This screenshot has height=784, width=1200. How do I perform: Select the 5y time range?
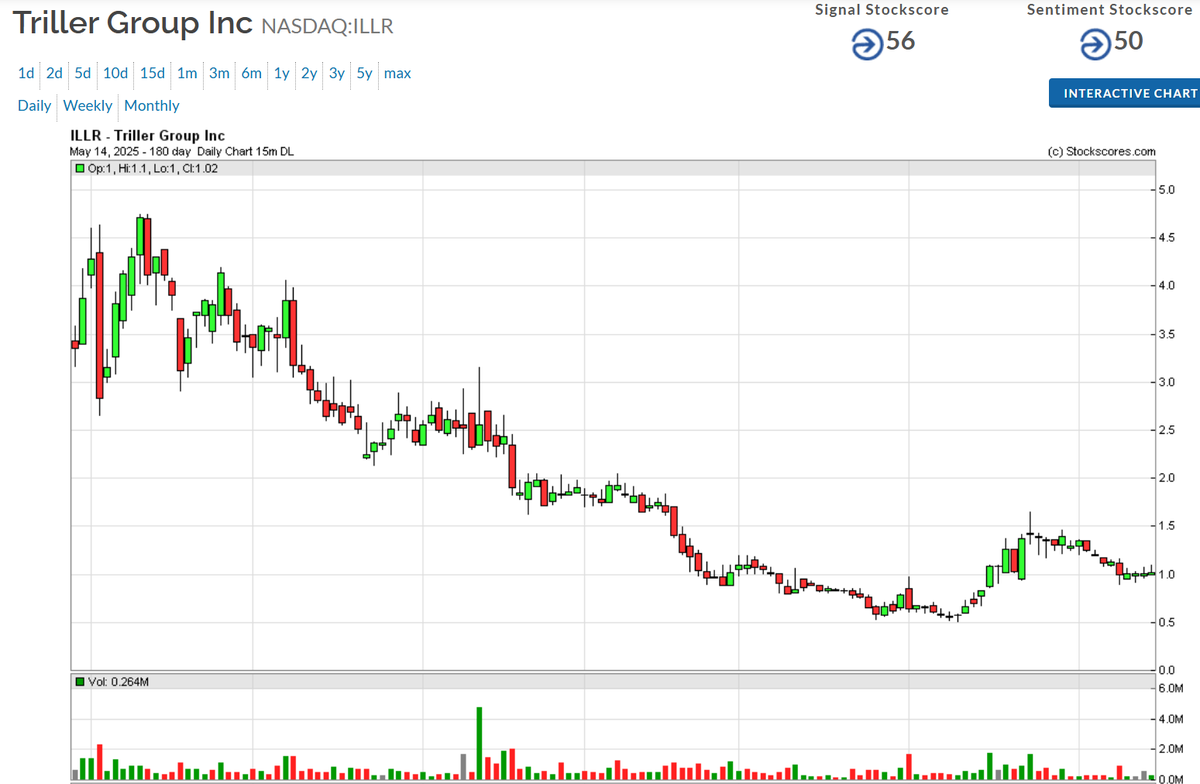point(364,73)
